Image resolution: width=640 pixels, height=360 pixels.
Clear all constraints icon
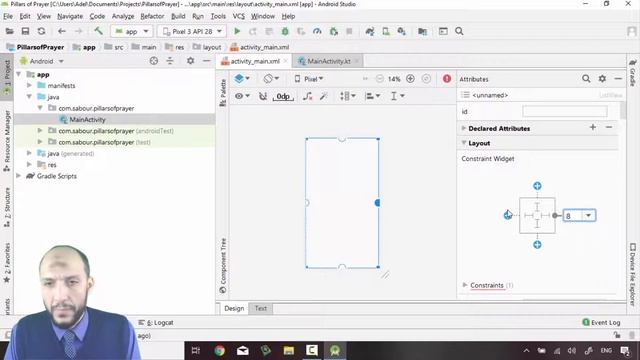tap(307, 96)
